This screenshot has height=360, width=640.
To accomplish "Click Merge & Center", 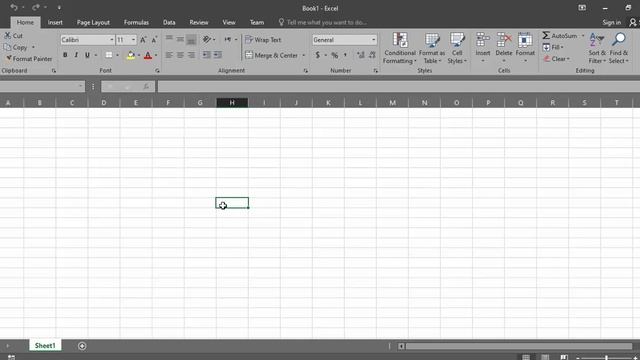I will tap(272, 55).
